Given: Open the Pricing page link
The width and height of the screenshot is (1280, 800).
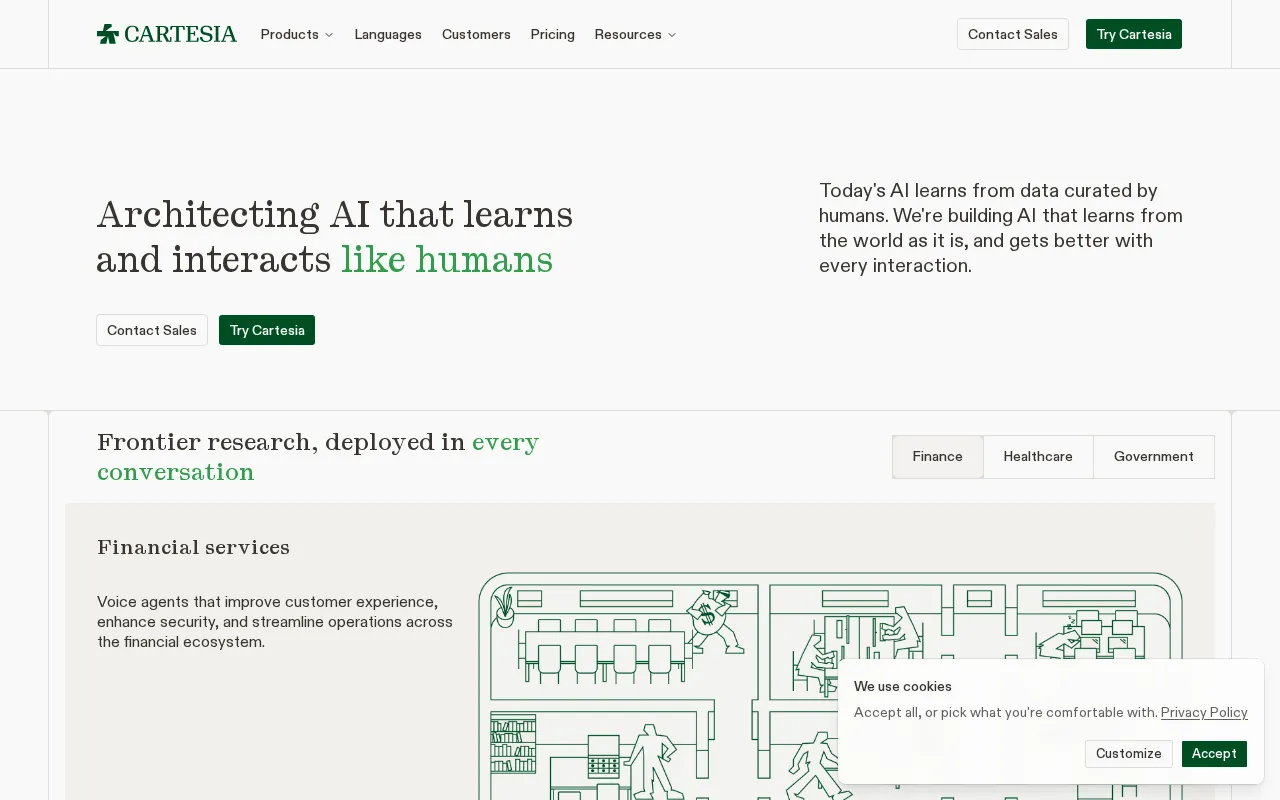Looking at the screenshot, I should pyautogui.click(x=553, y=34).
